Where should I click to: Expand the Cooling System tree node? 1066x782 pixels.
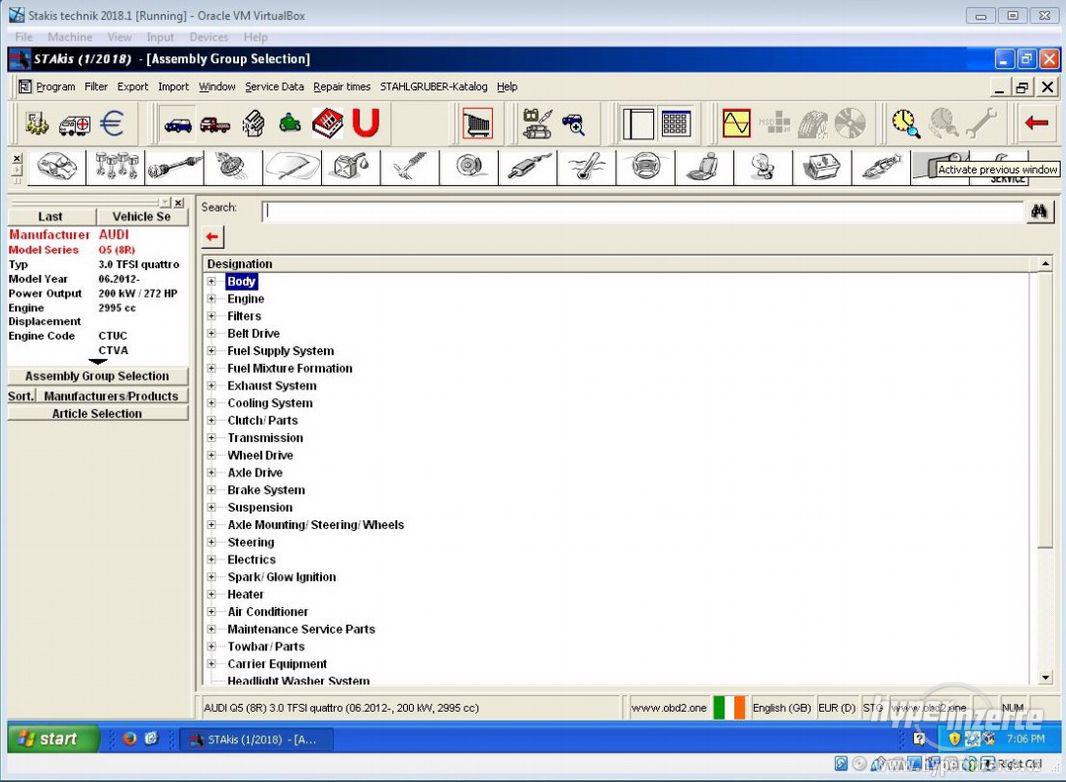pos(212,403)
